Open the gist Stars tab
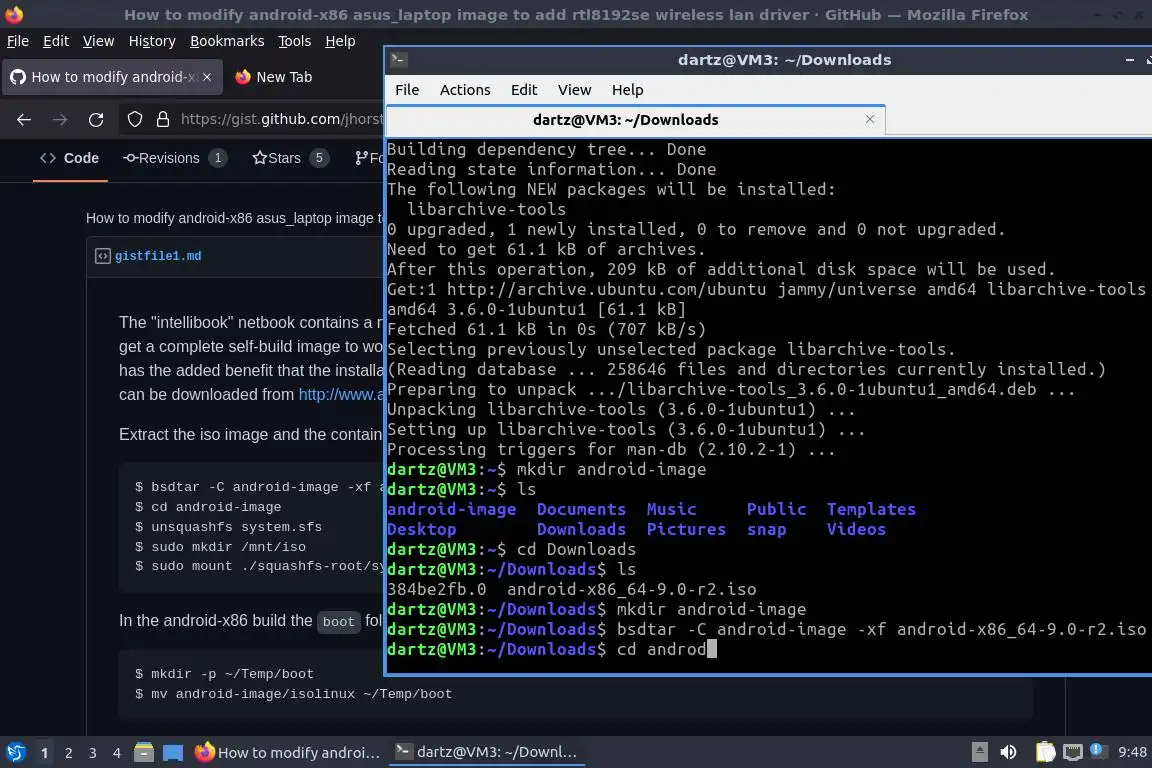This screenshot has height=768, width=1152. tap(289, 158)
